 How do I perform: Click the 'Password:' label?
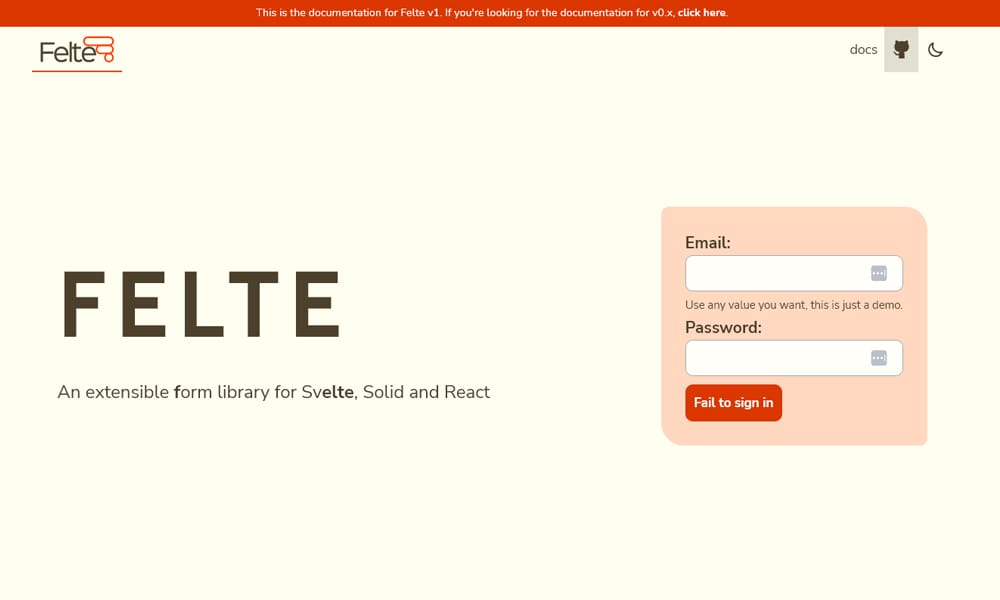coord(723,327)
